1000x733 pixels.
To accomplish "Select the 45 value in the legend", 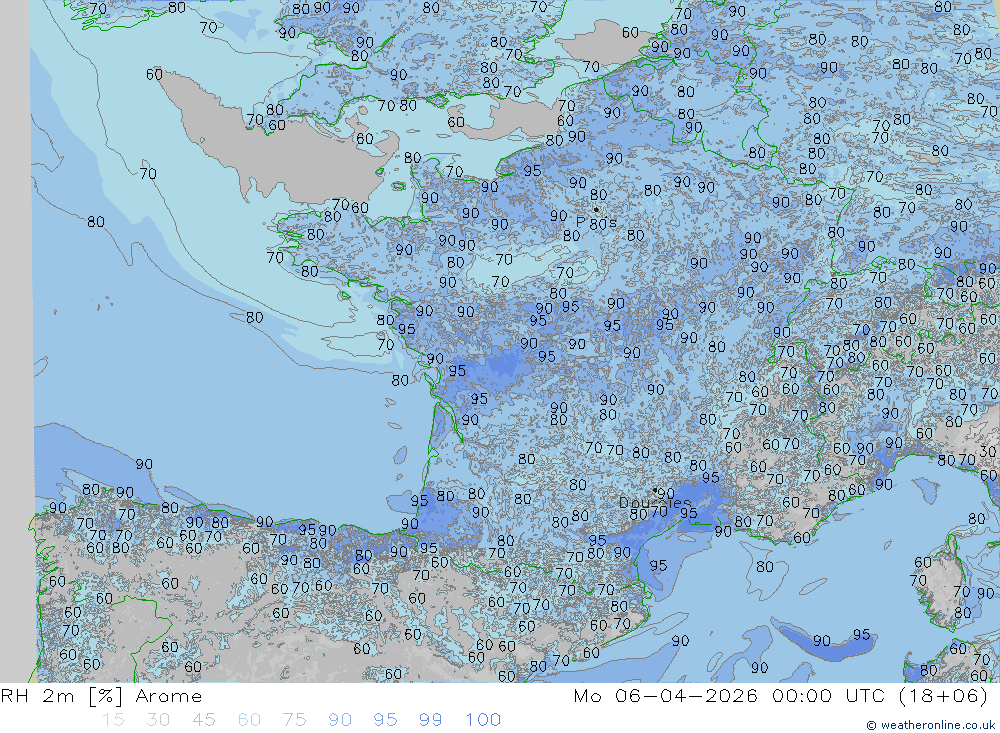I will pyautogui.click(x=203, y=720).
